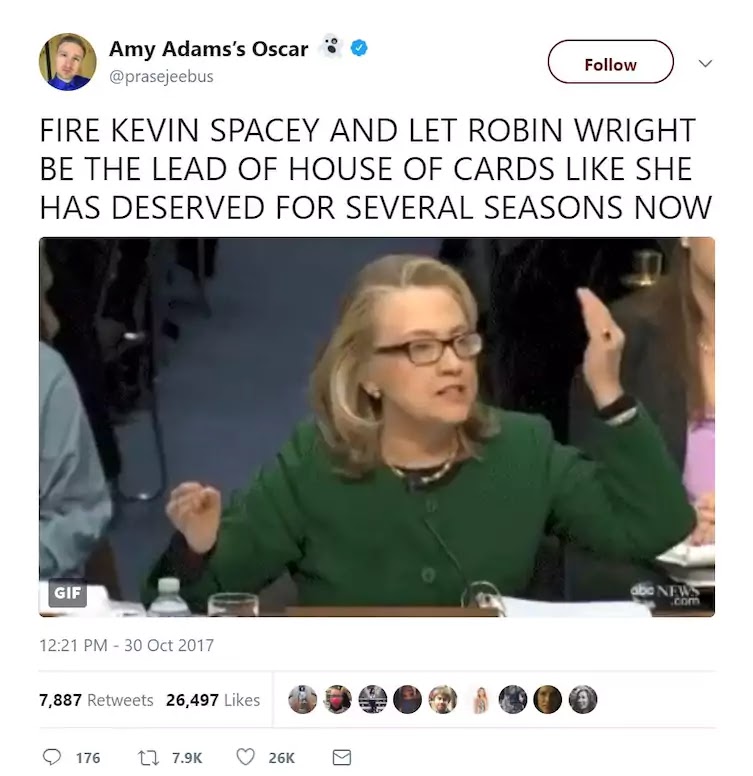This screenshot has width=753, height=776.
Task: Retweet using the retweet arrows icon
Action: click(x=147, y=757)
